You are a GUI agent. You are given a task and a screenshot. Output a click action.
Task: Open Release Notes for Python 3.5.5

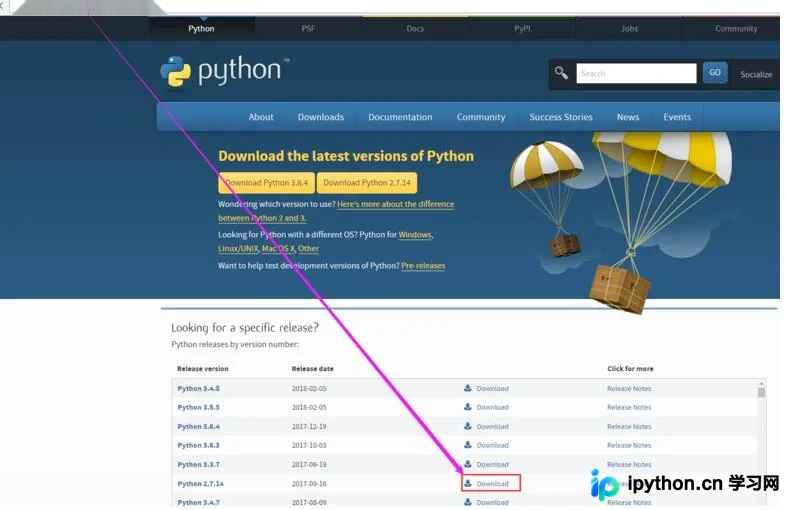(629, 407)
